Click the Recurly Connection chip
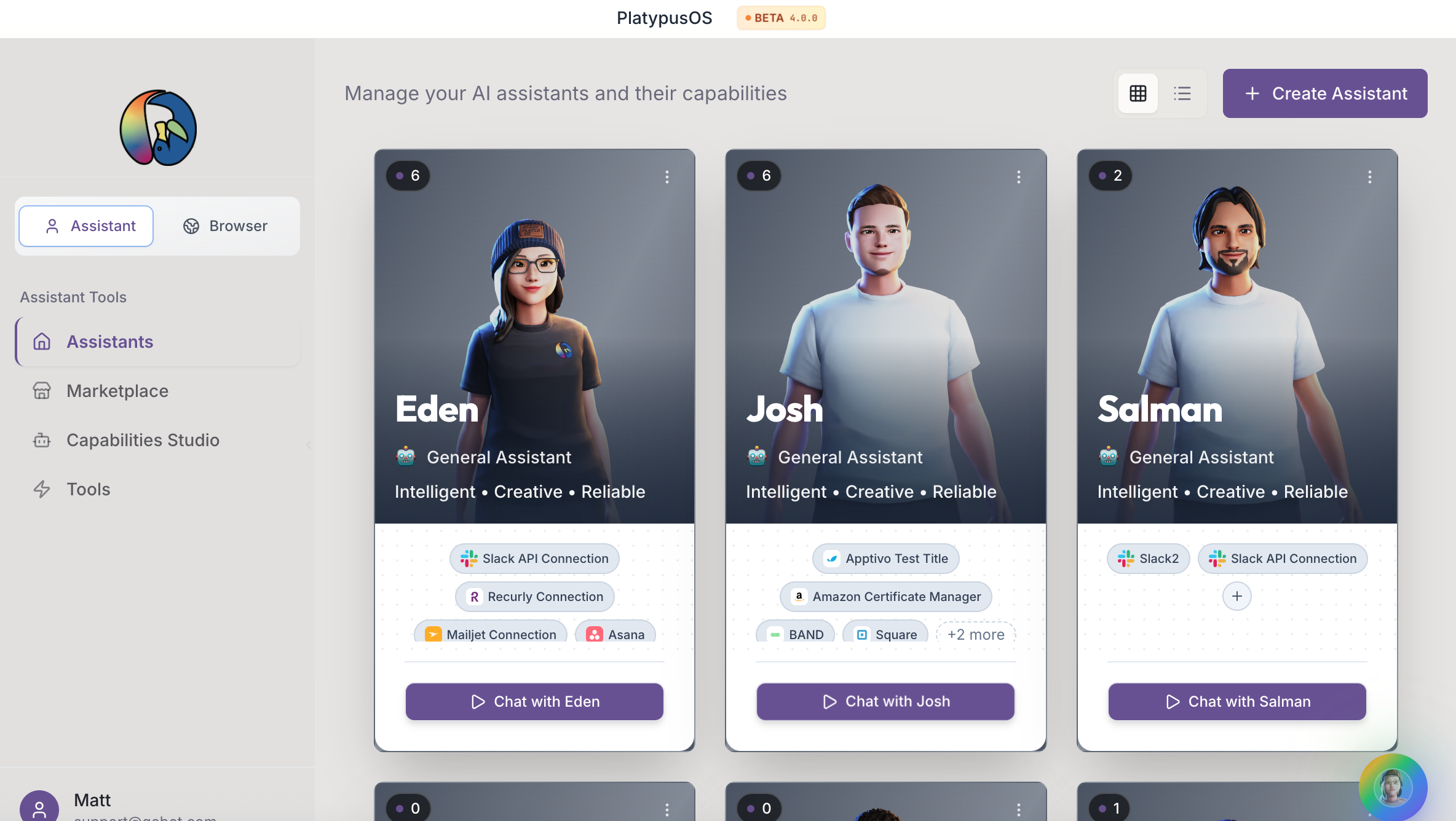This screenshot has width=1456, height=821. click(534, 596)
